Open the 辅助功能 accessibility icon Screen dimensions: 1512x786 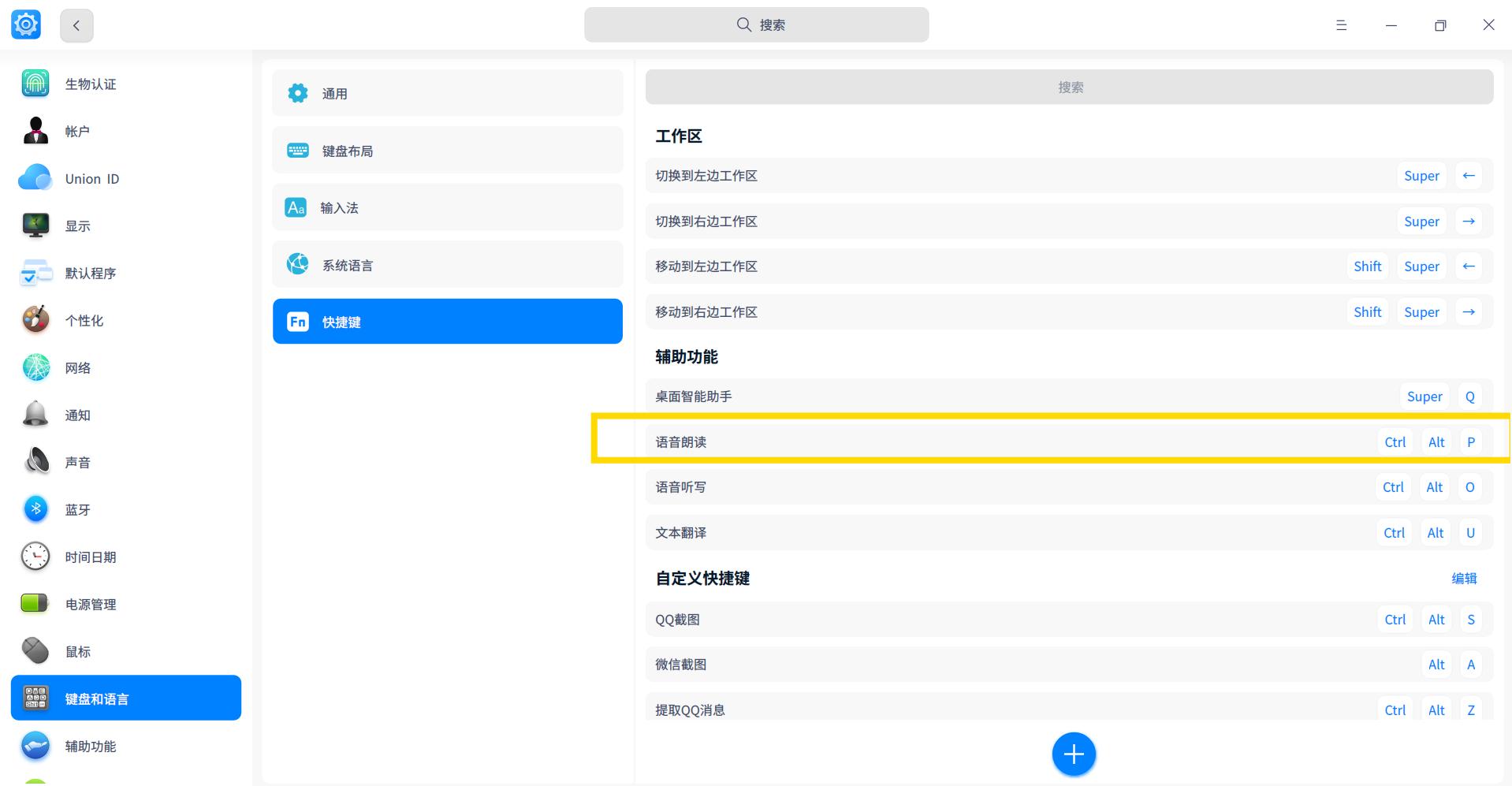[35, 745]
